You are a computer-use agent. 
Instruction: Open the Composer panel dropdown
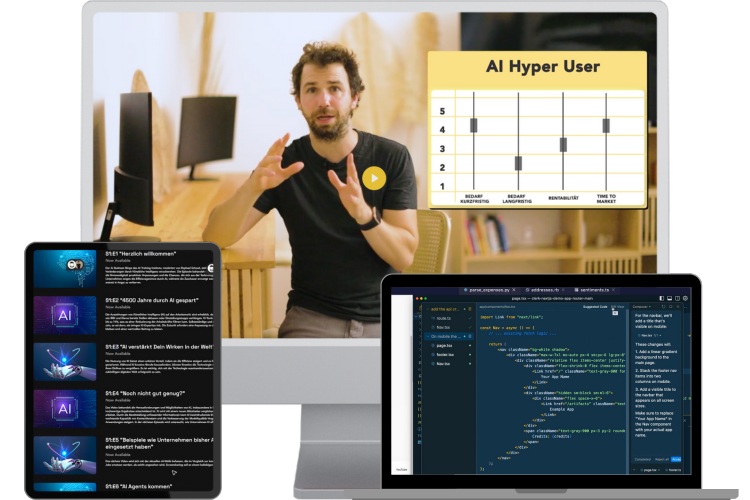tap(642, 305)
